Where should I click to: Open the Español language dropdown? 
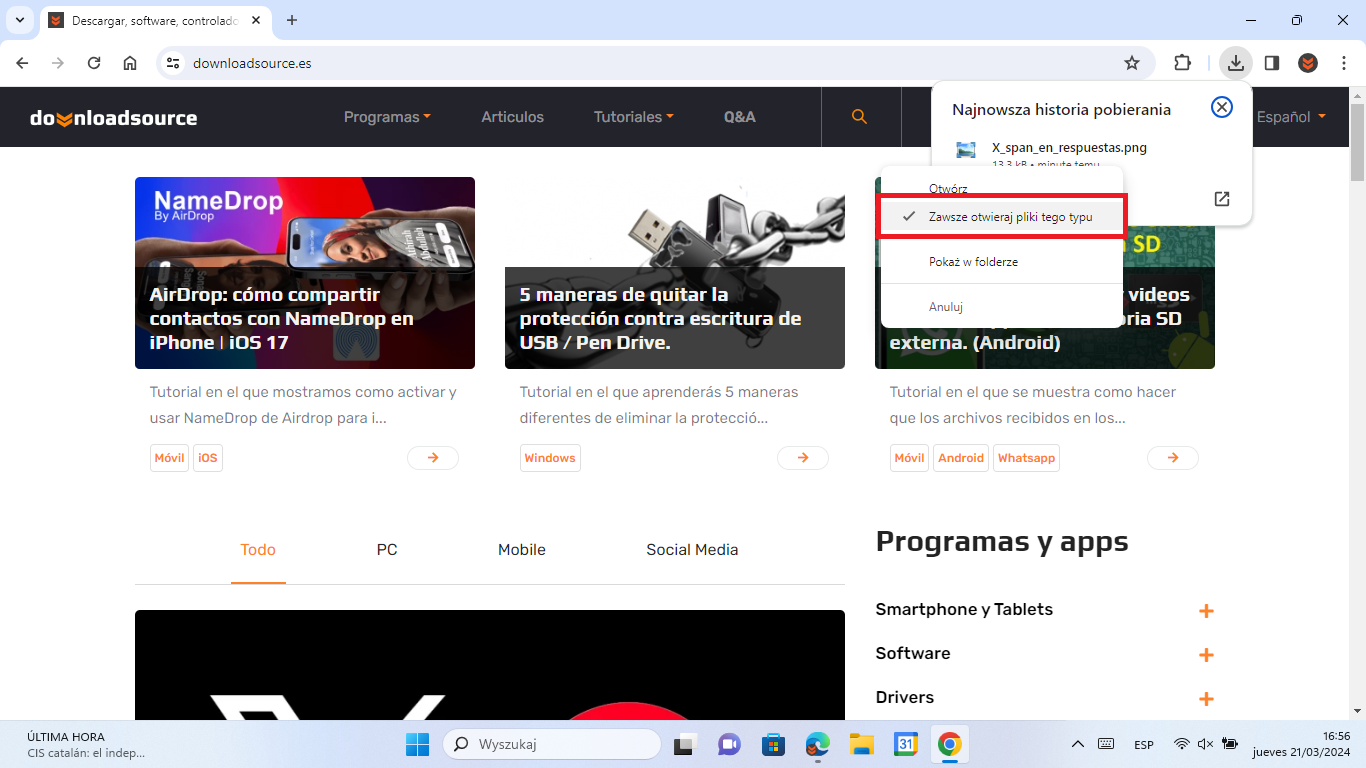[1291, 117]
